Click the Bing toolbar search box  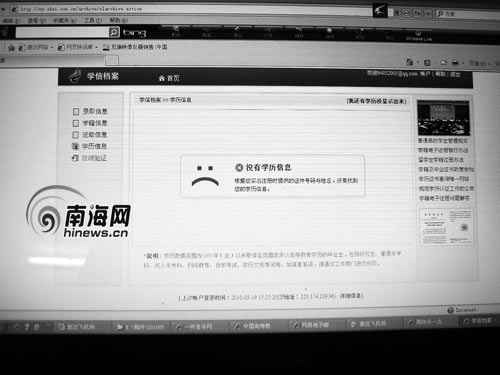63,32
